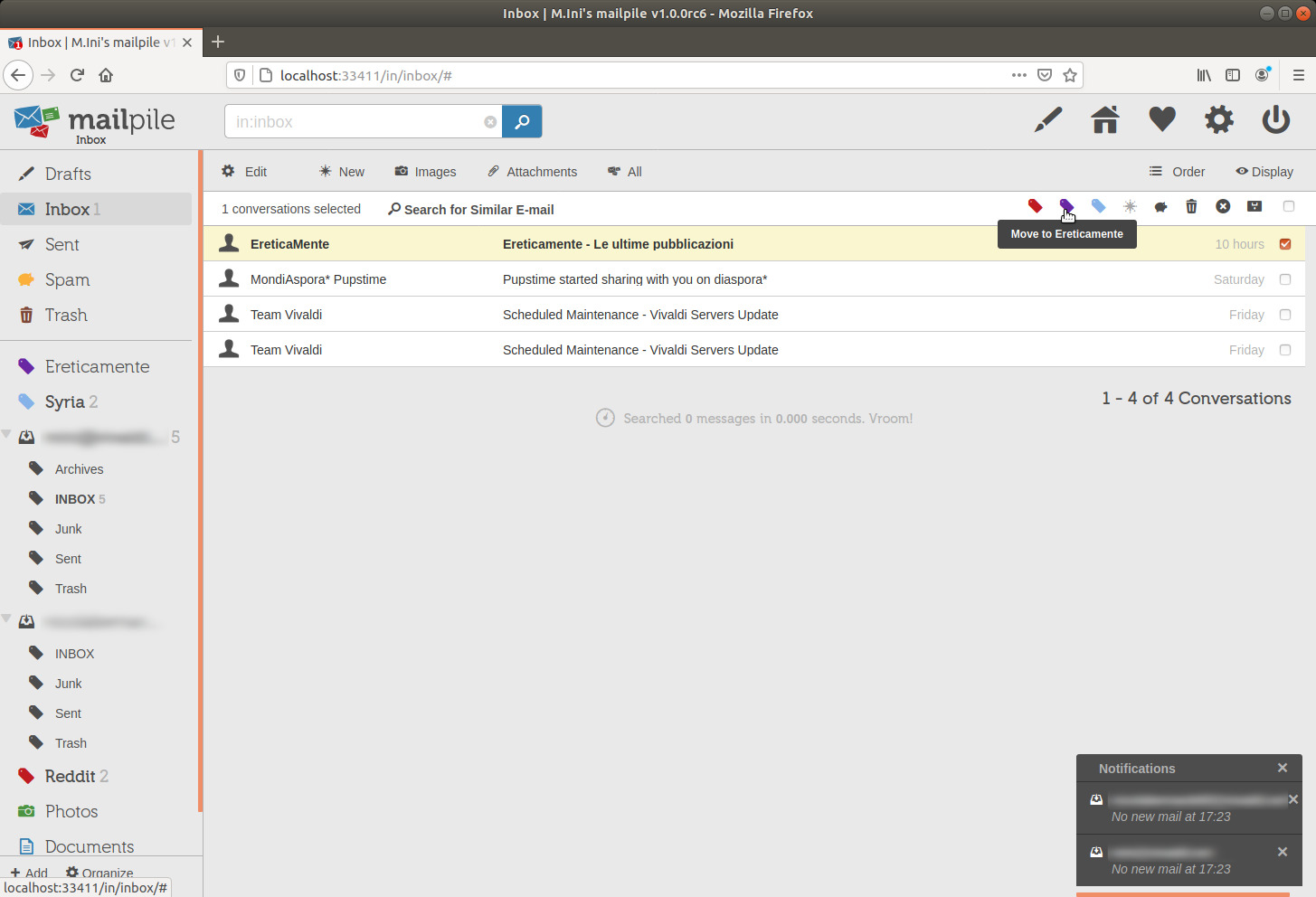
Task: Click Add at the sidebar bottom
Action: pyautogui.click(x=29, y=873)
